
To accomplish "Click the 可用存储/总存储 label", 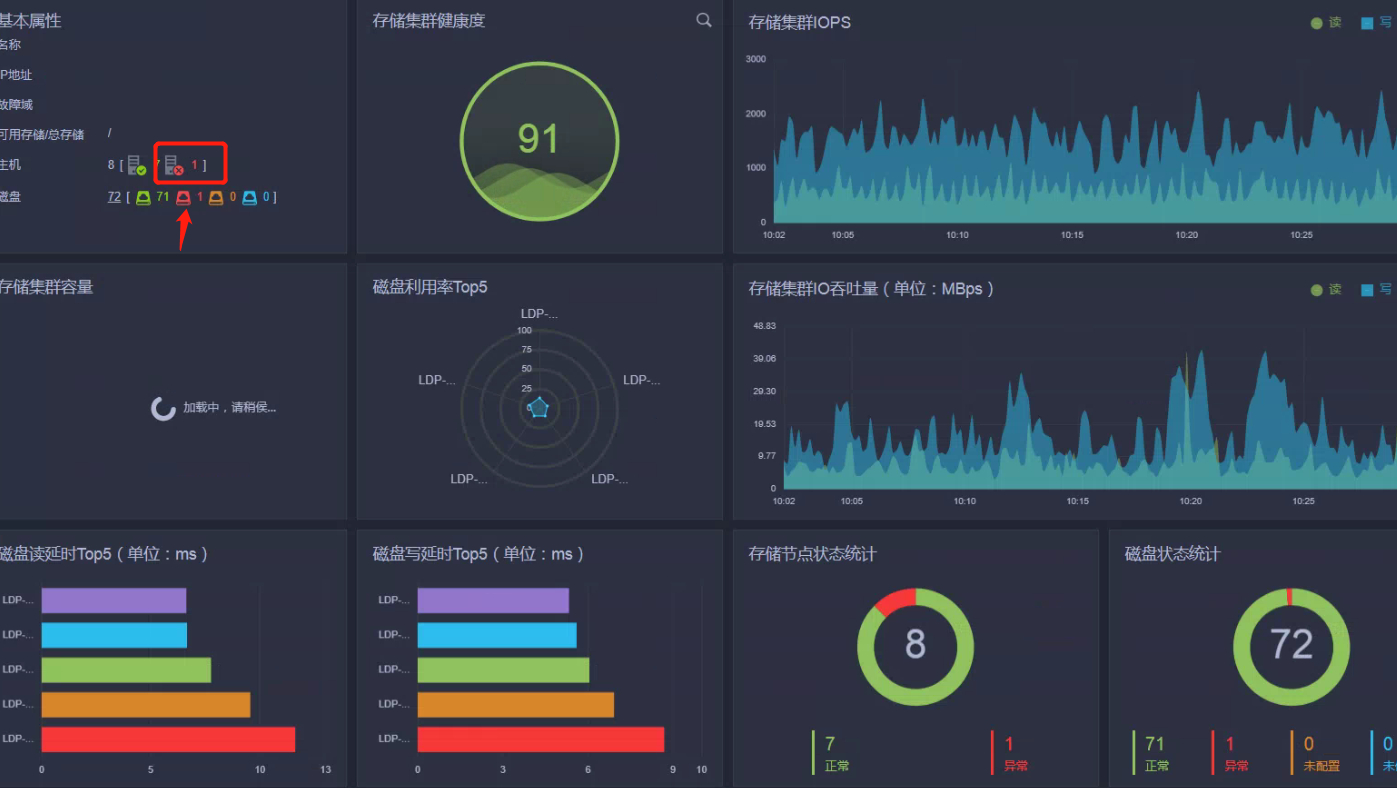I will pos(42,135).
